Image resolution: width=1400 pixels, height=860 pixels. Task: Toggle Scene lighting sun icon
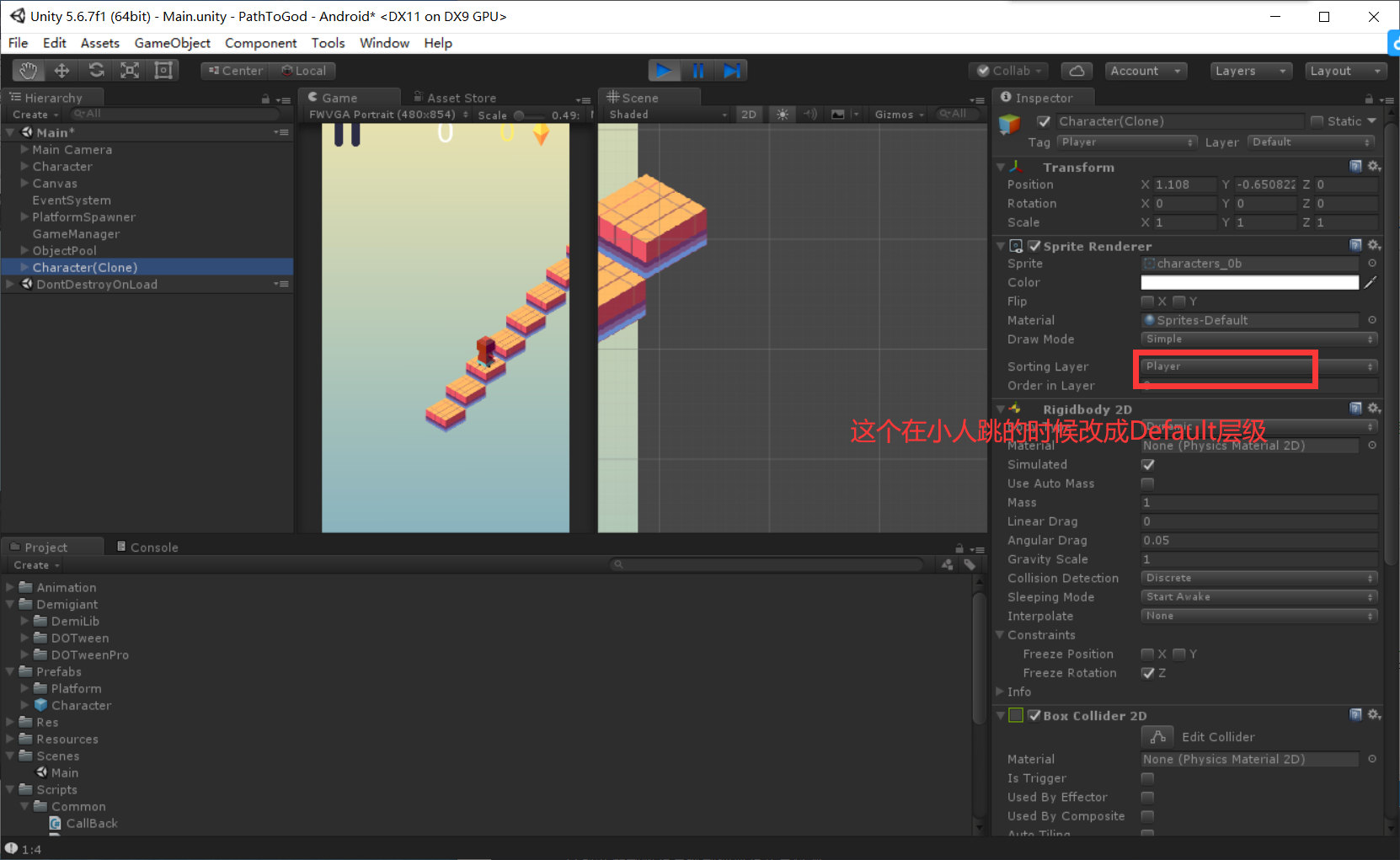click(x=783, y=115)
